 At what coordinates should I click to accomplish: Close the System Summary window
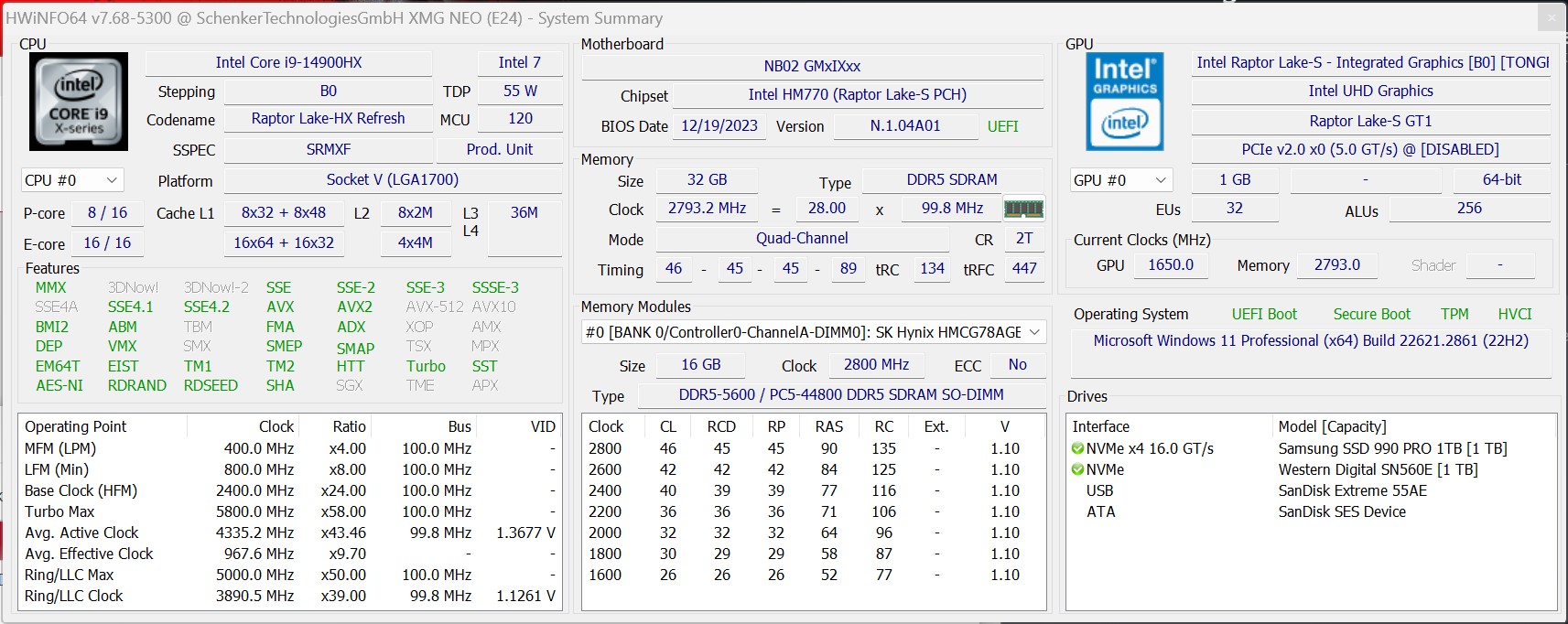pyautogui.click(x=1552, y=16)
